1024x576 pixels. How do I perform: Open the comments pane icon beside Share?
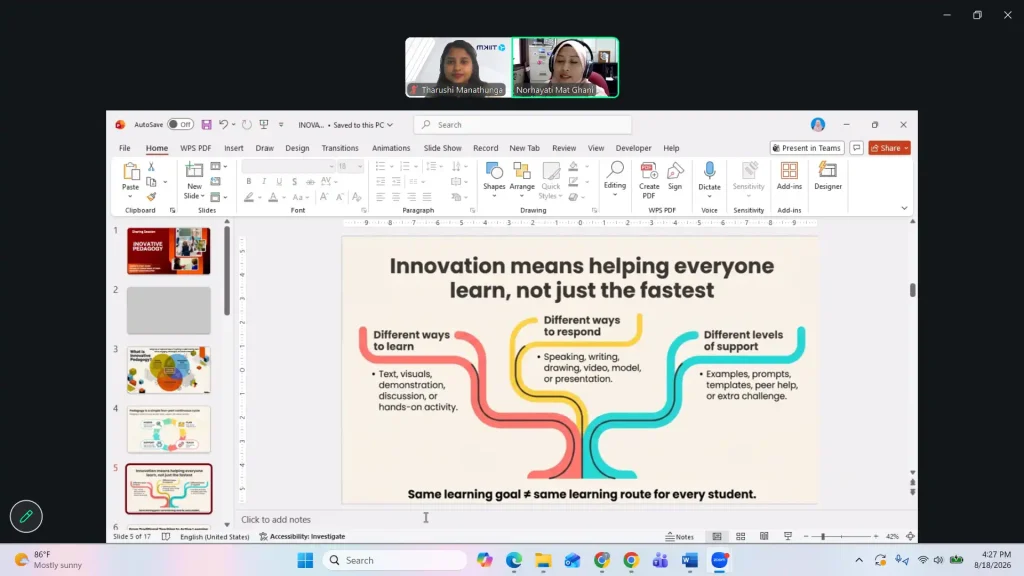857,148
